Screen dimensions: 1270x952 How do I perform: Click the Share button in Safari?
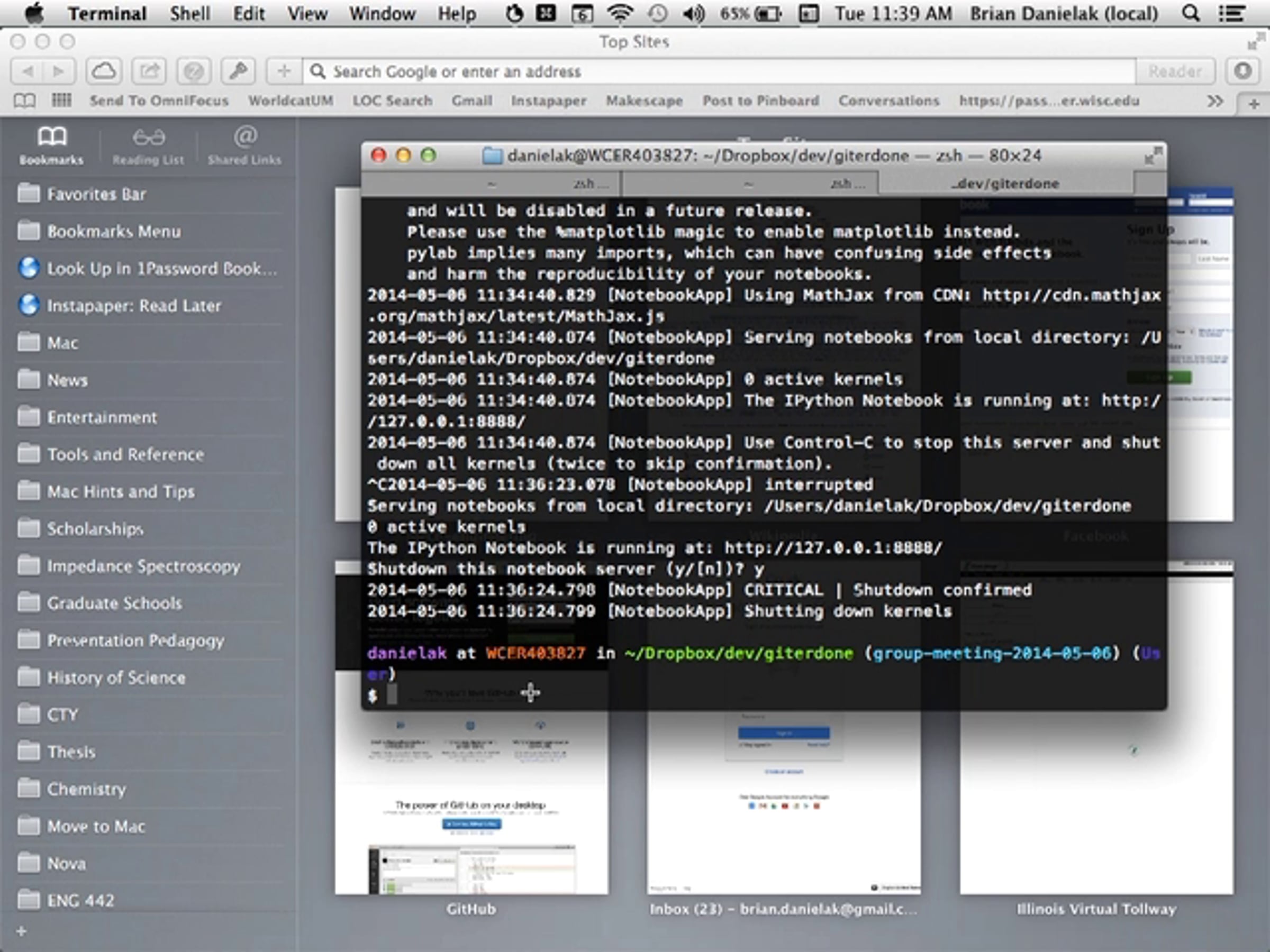(x=149, y=71)
